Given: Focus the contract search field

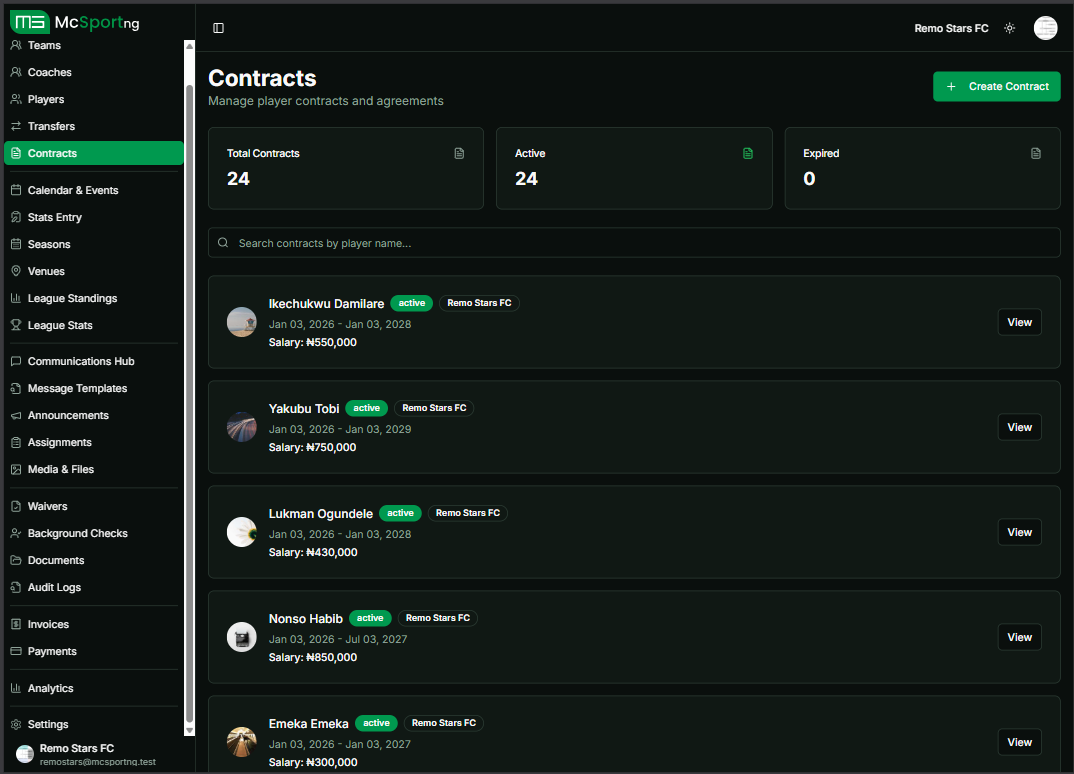Looking at the screenshot, I should [634, 243].
